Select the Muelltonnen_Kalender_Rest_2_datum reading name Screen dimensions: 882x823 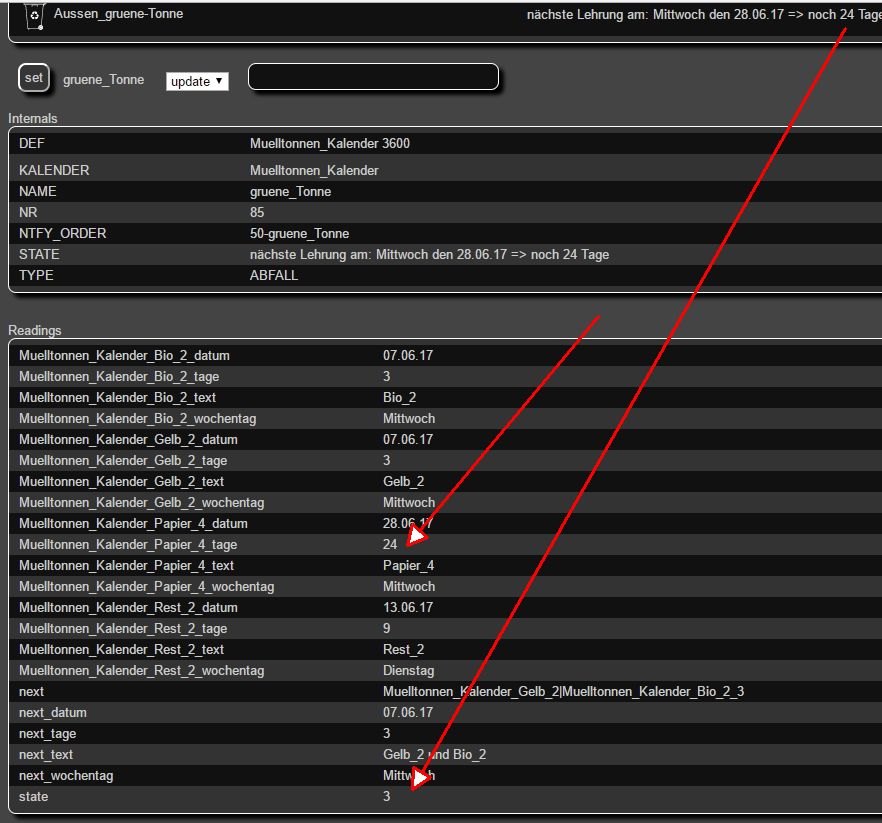click(x=128, y=608)
